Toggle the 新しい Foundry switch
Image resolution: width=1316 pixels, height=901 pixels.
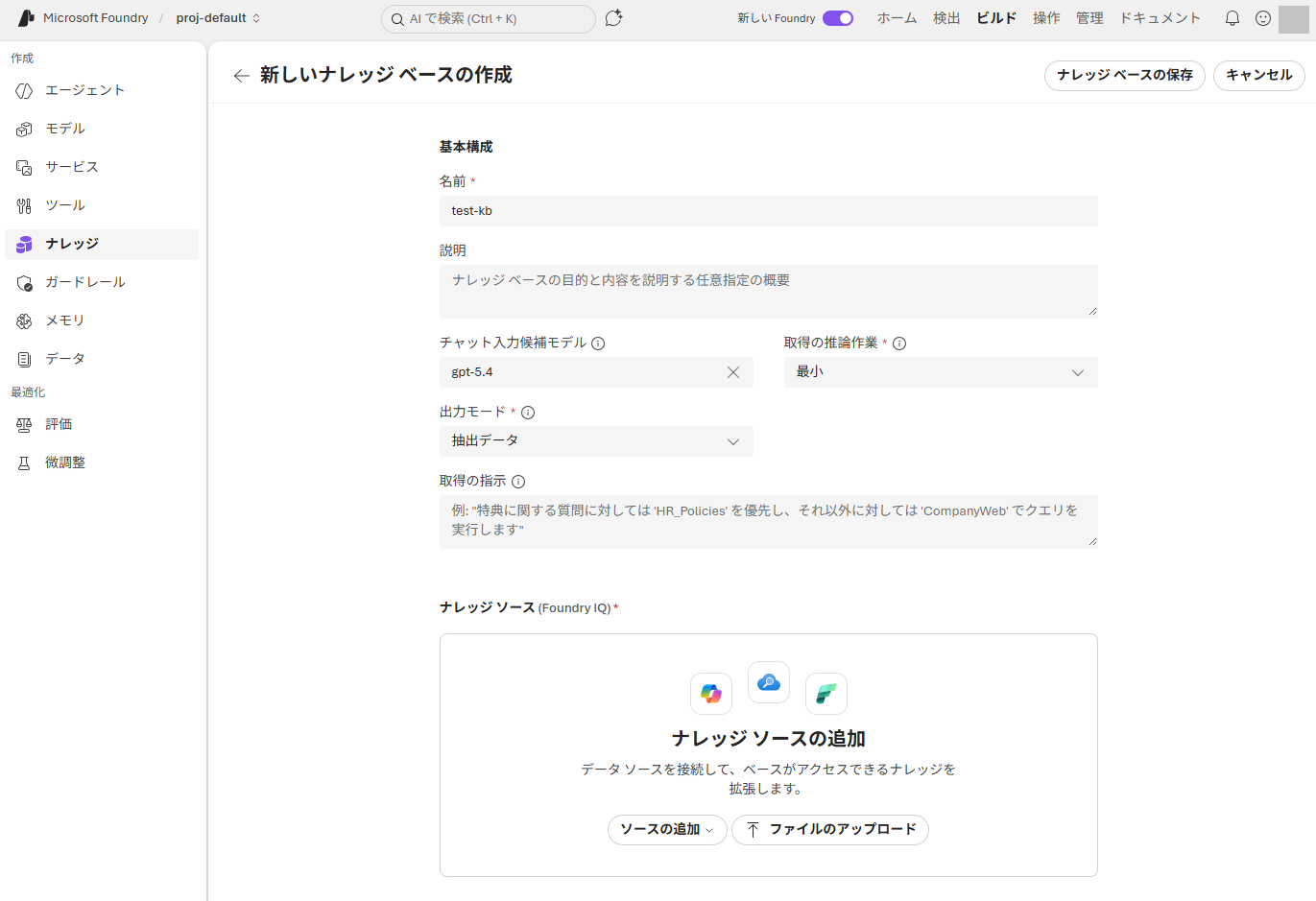(x=838, y=18)
